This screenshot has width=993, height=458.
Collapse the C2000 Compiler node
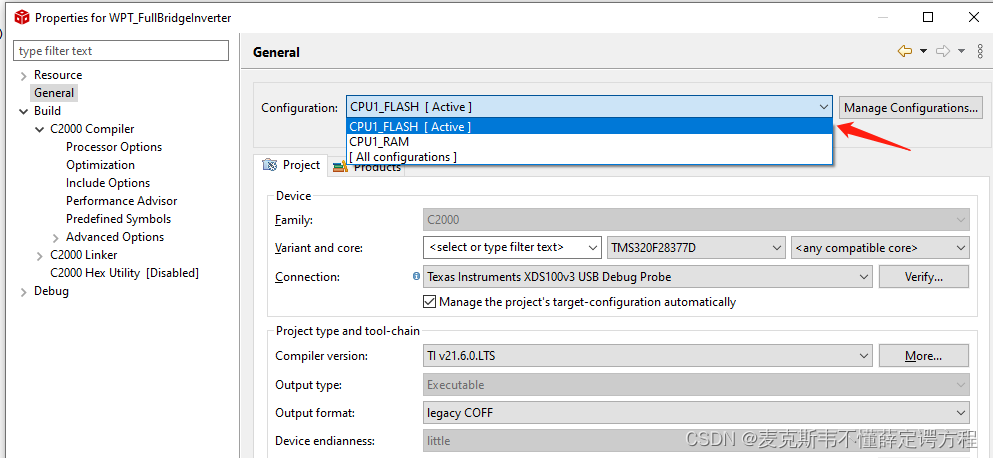(x=40, y=130)
